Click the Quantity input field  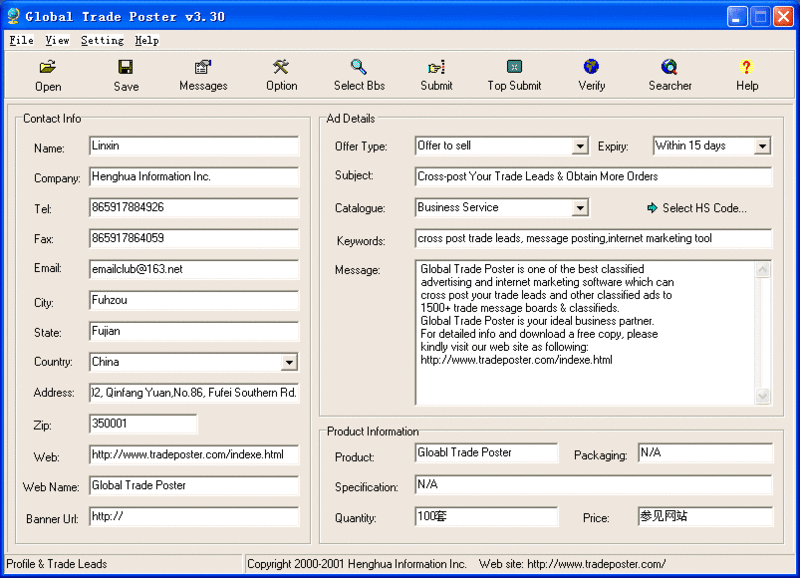(486, 517)
